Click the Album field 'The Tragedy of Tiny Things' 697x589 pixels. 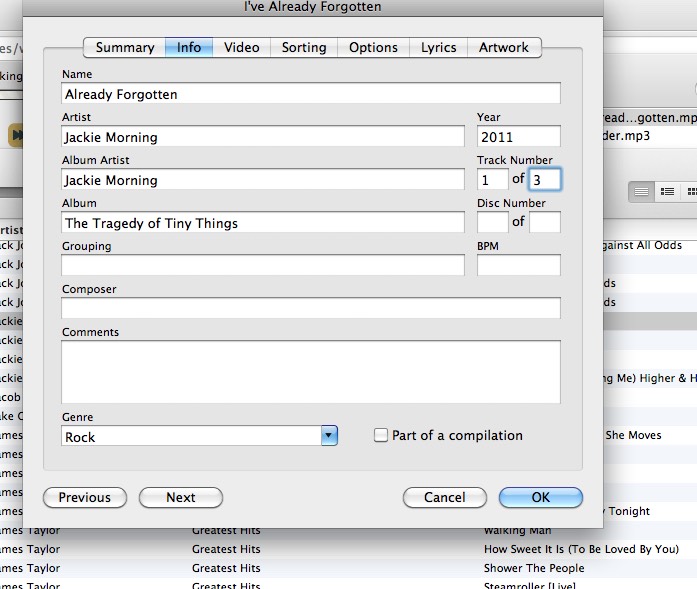pyautogui.click(x=263, y=222)
